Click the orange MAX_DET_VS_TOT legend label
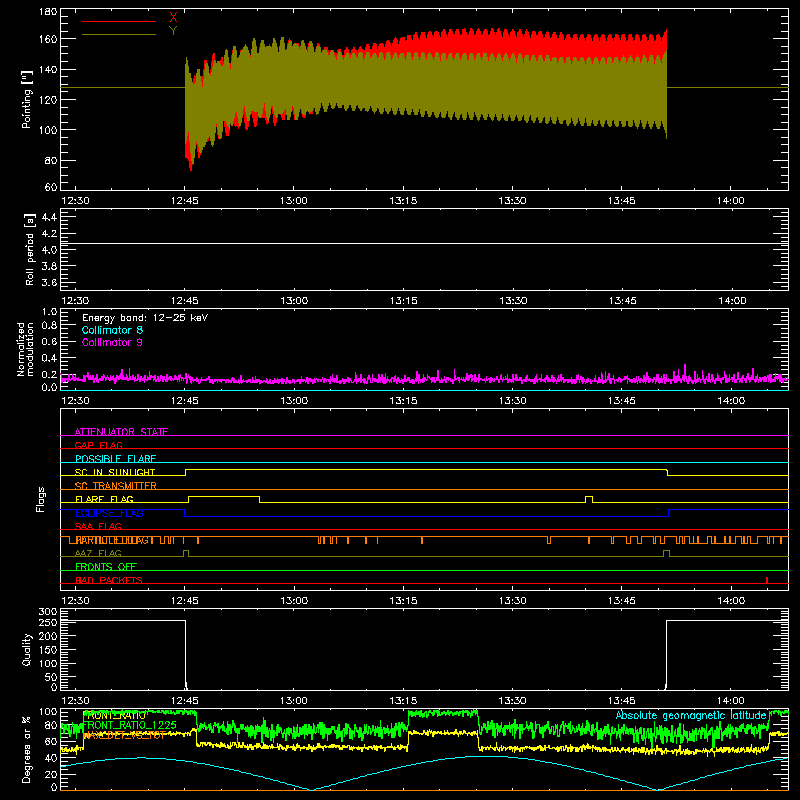The width and height of the screenshot is (800, 800). coord(124,735)
